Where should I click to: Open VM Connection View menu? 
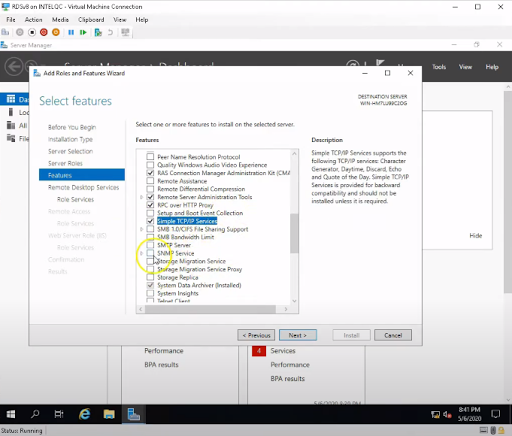(120, 20)
